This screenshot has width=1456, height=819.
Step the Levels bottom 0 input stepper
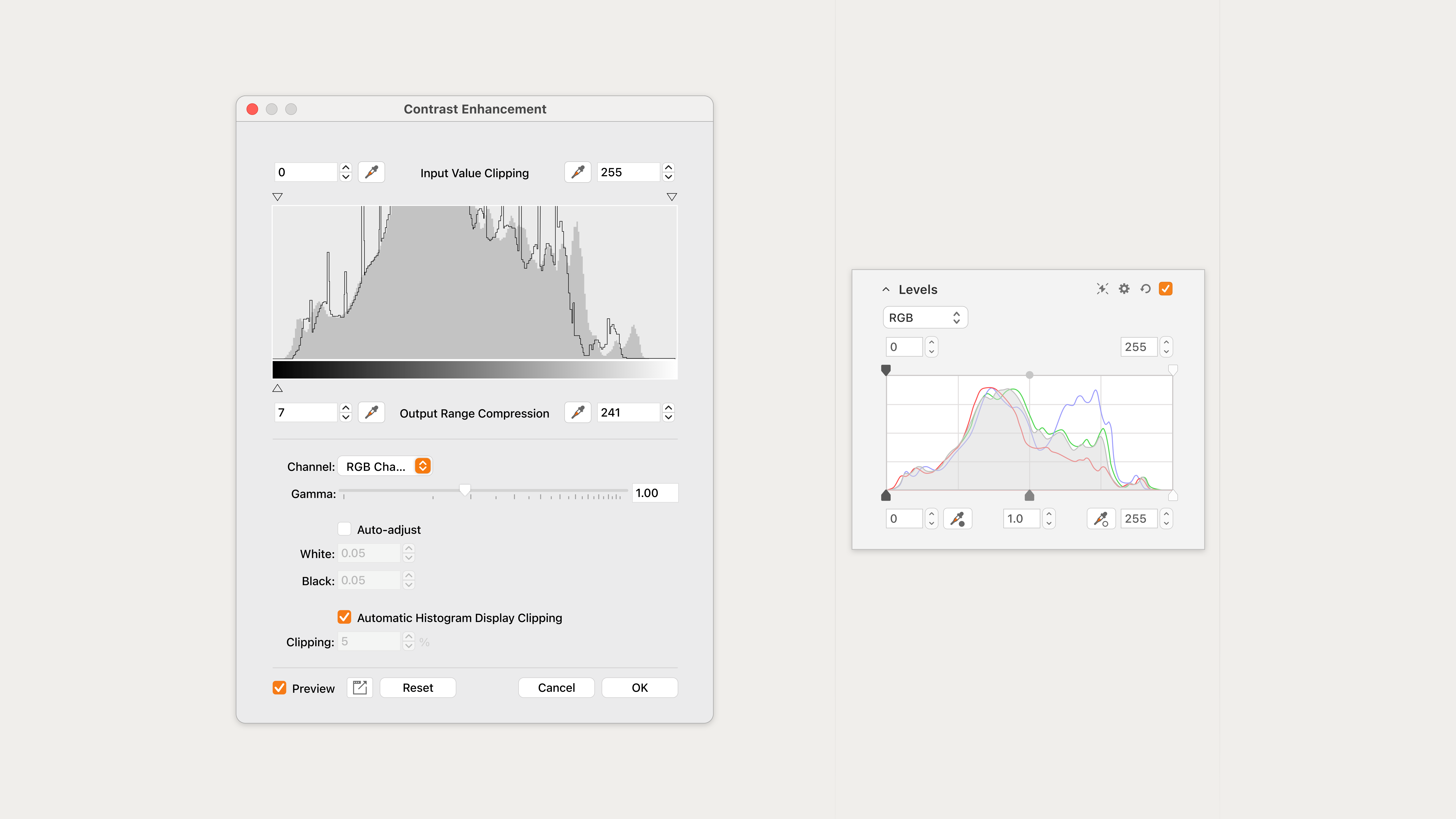931,519
